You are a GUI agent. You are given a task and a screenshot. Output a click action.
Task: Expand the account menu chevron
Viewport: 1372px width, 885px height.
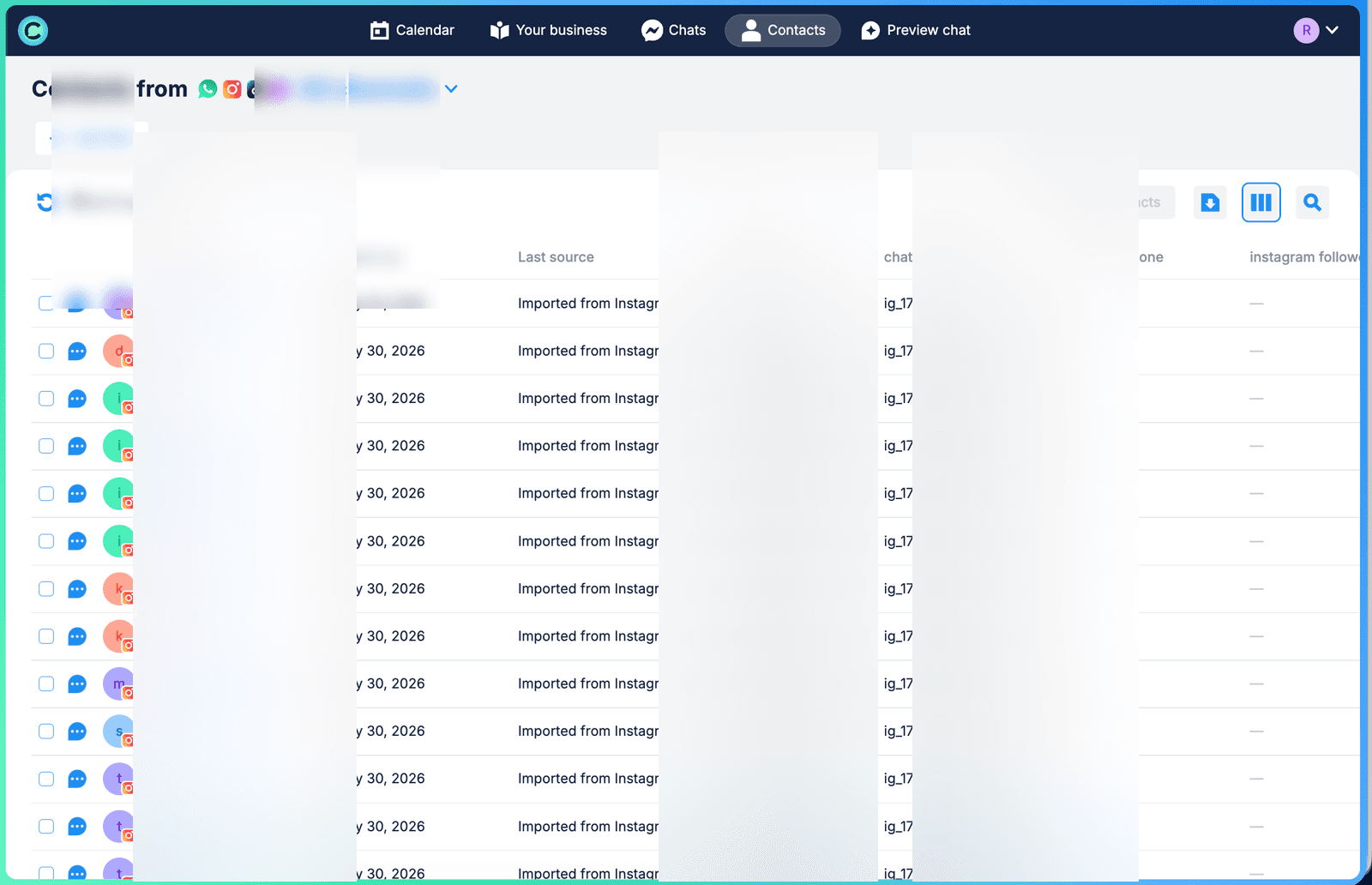[1333, 30]
